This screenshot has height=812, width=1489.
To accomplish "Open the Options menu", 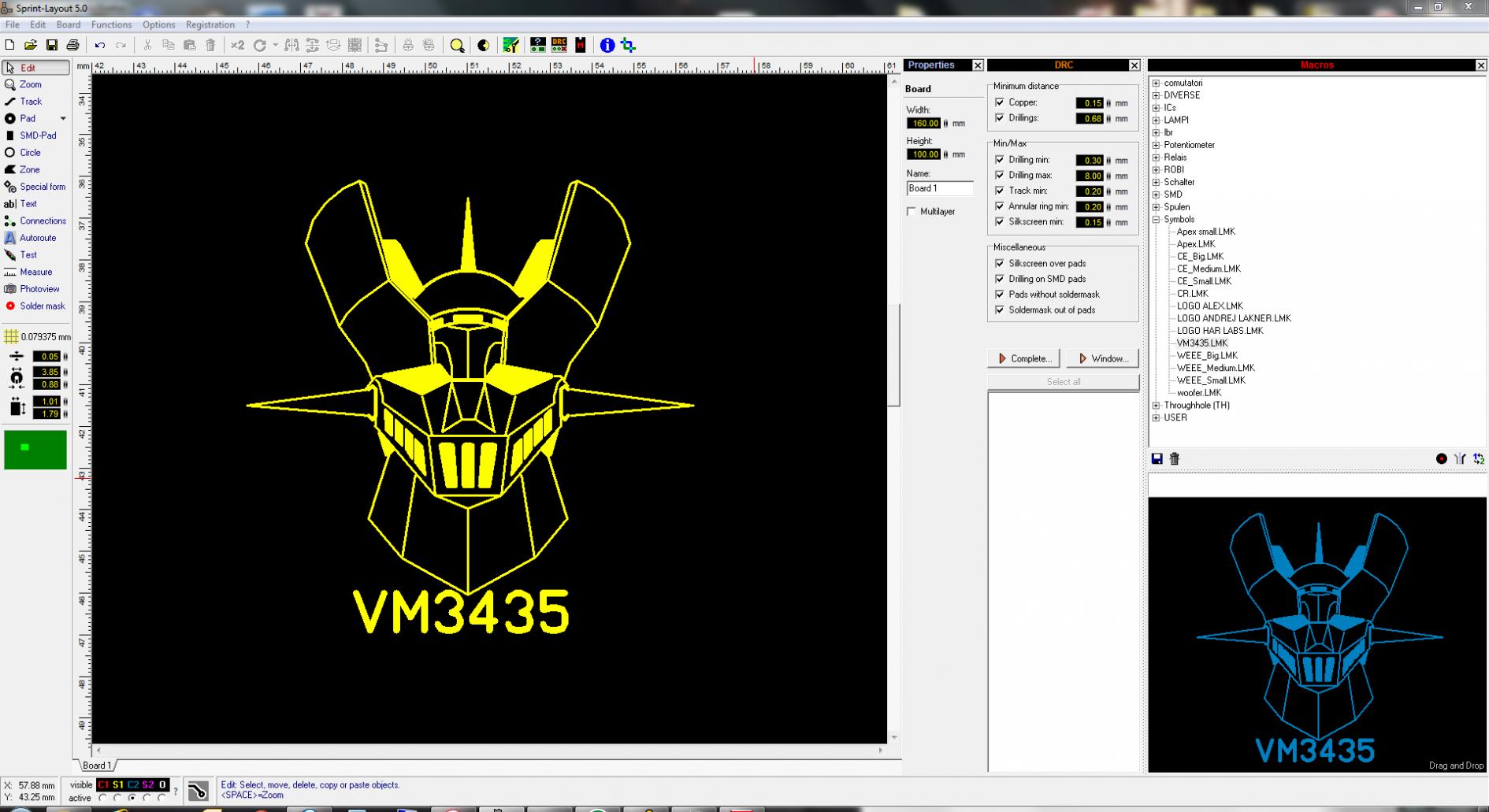I will tap(158, 24).
